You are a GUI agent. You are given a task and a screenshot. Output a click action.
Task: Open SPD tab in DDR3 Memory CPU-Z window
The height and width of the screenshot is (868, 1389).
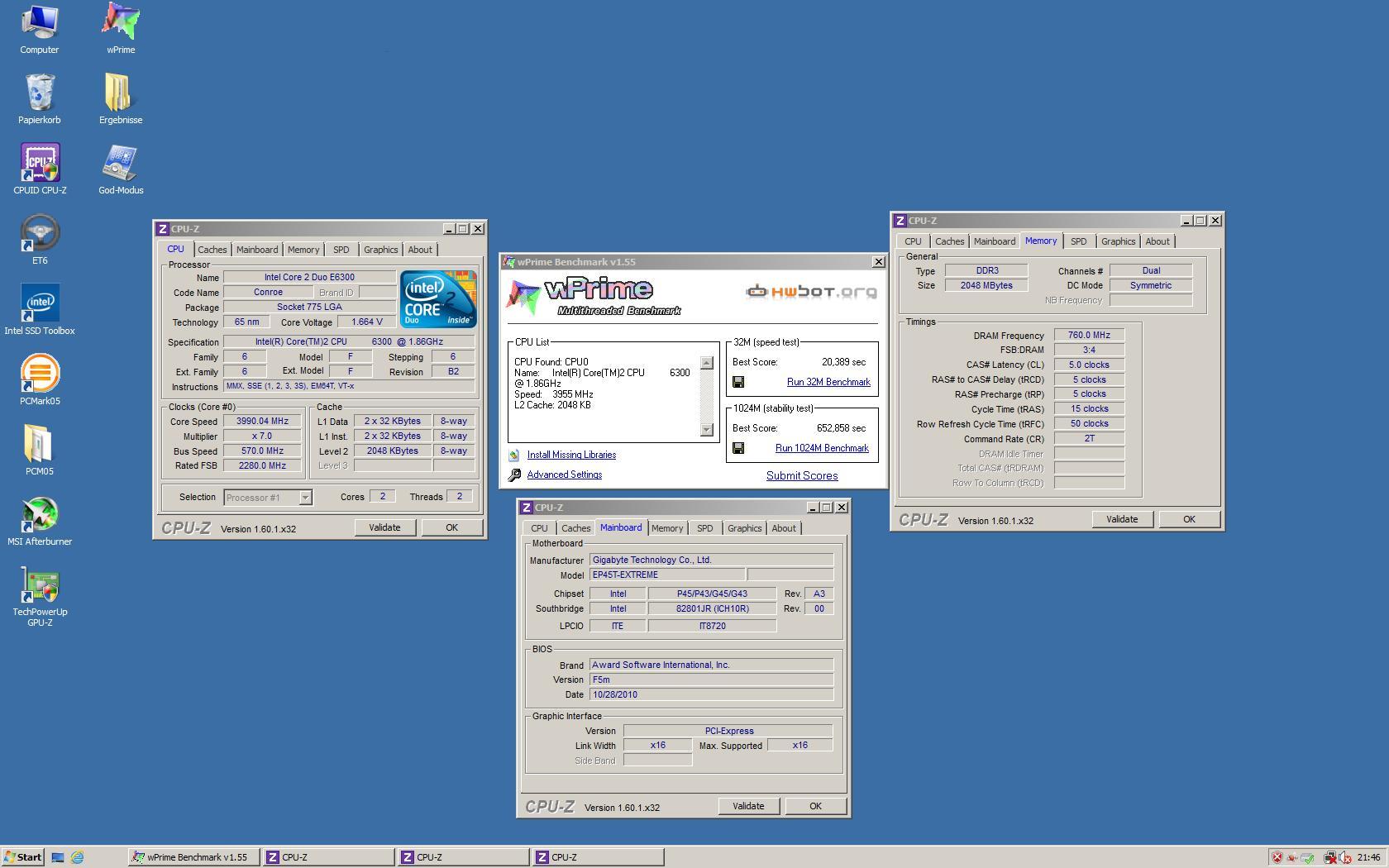(1078, 241)
